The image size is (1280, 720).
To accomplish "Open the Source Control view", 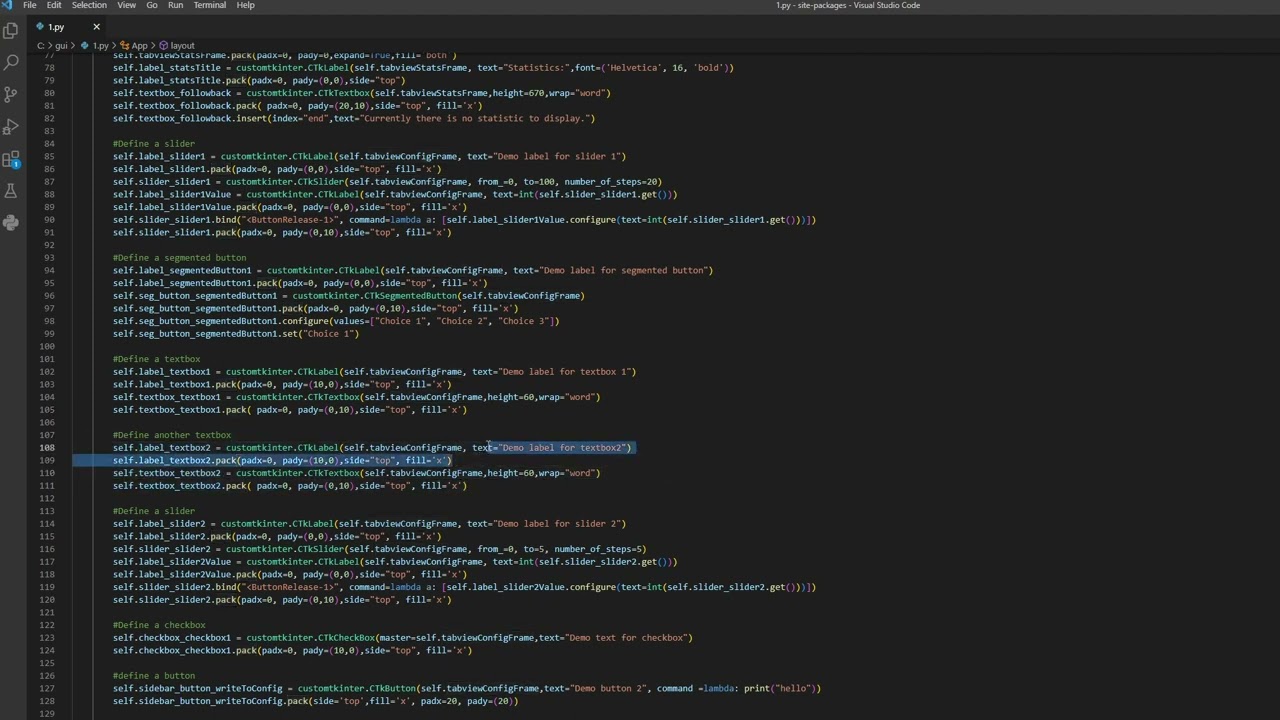I will pyautogui.click(x=11, y=94).
